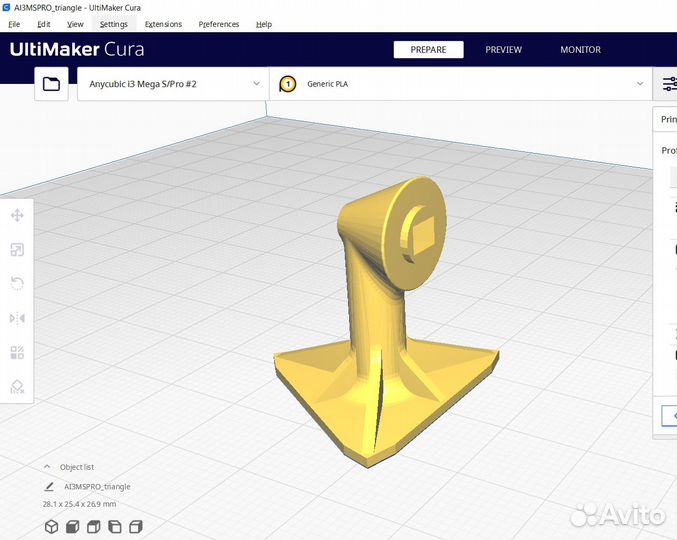Select the Support Blocker tool
677x540 pixels.
(17, 386)
